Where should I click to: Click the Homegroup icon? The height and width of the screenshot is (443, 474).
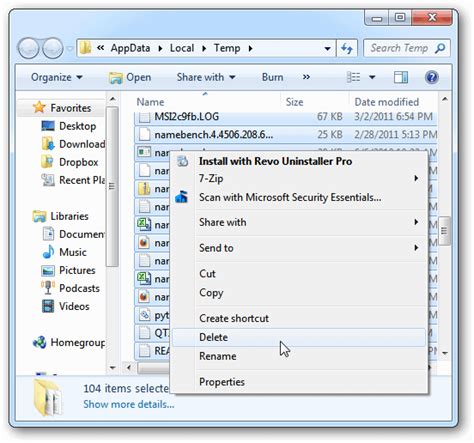pyautogui.click(x=39, y=342)
